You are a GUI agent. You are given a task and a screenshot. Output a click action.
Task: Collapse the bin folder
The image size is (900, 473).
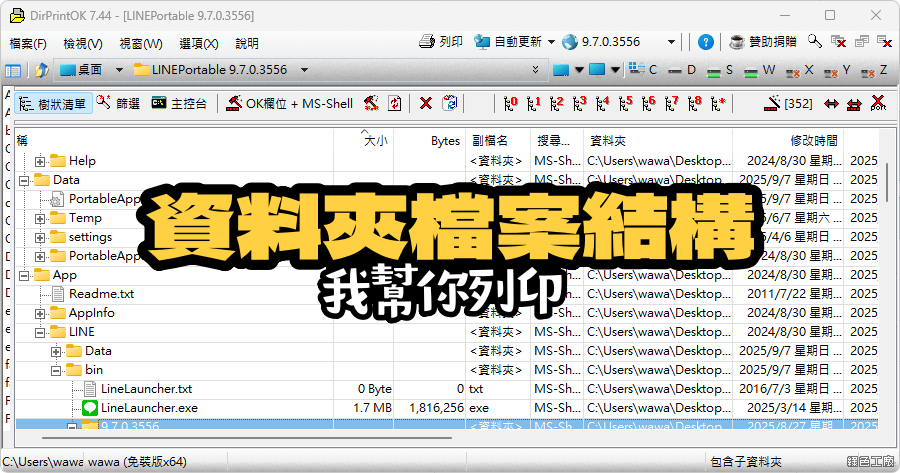56,370
